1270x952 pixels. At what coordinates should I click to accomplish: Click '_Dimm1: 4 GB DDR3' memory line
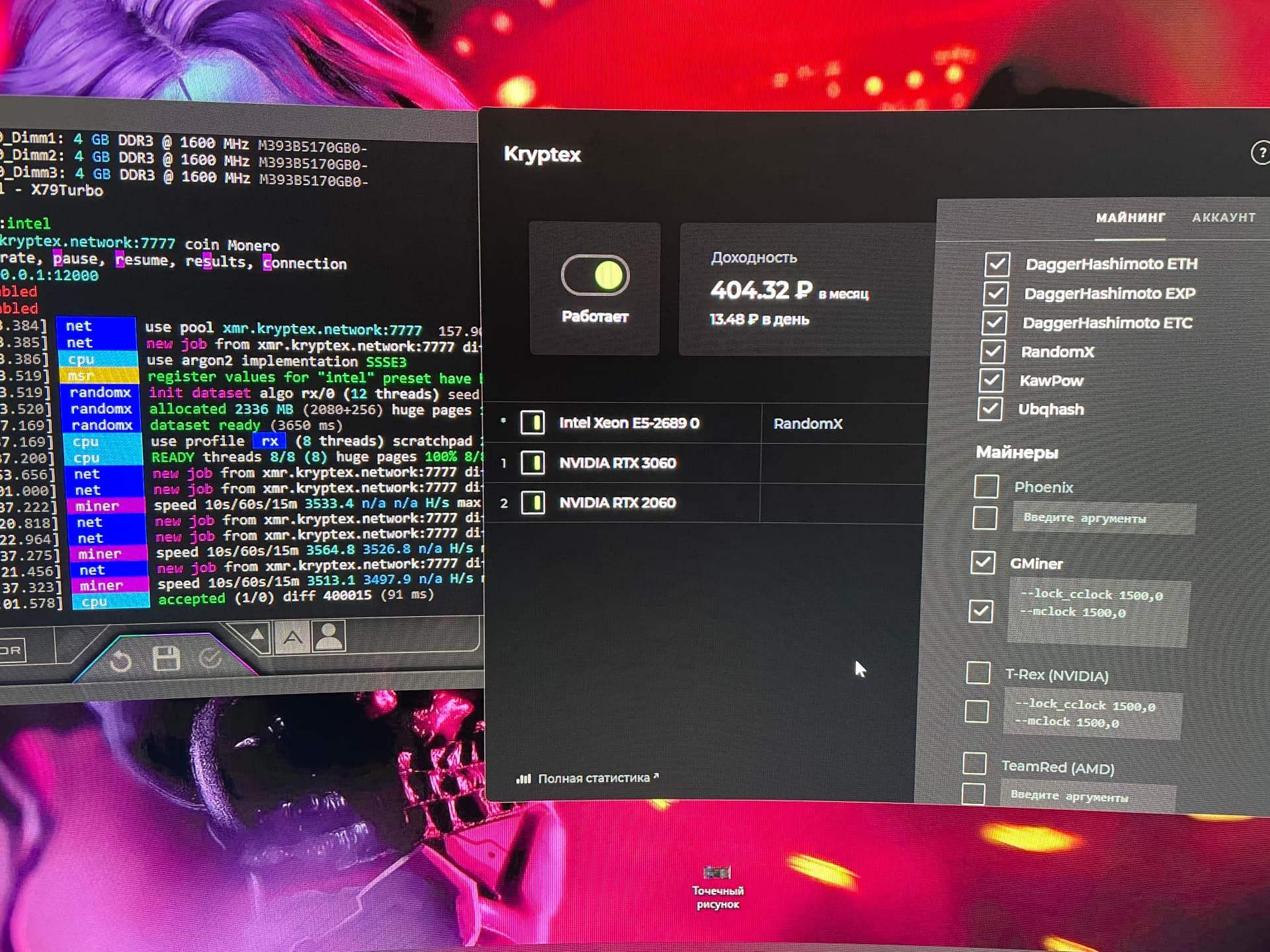click(x=184, y=143)
